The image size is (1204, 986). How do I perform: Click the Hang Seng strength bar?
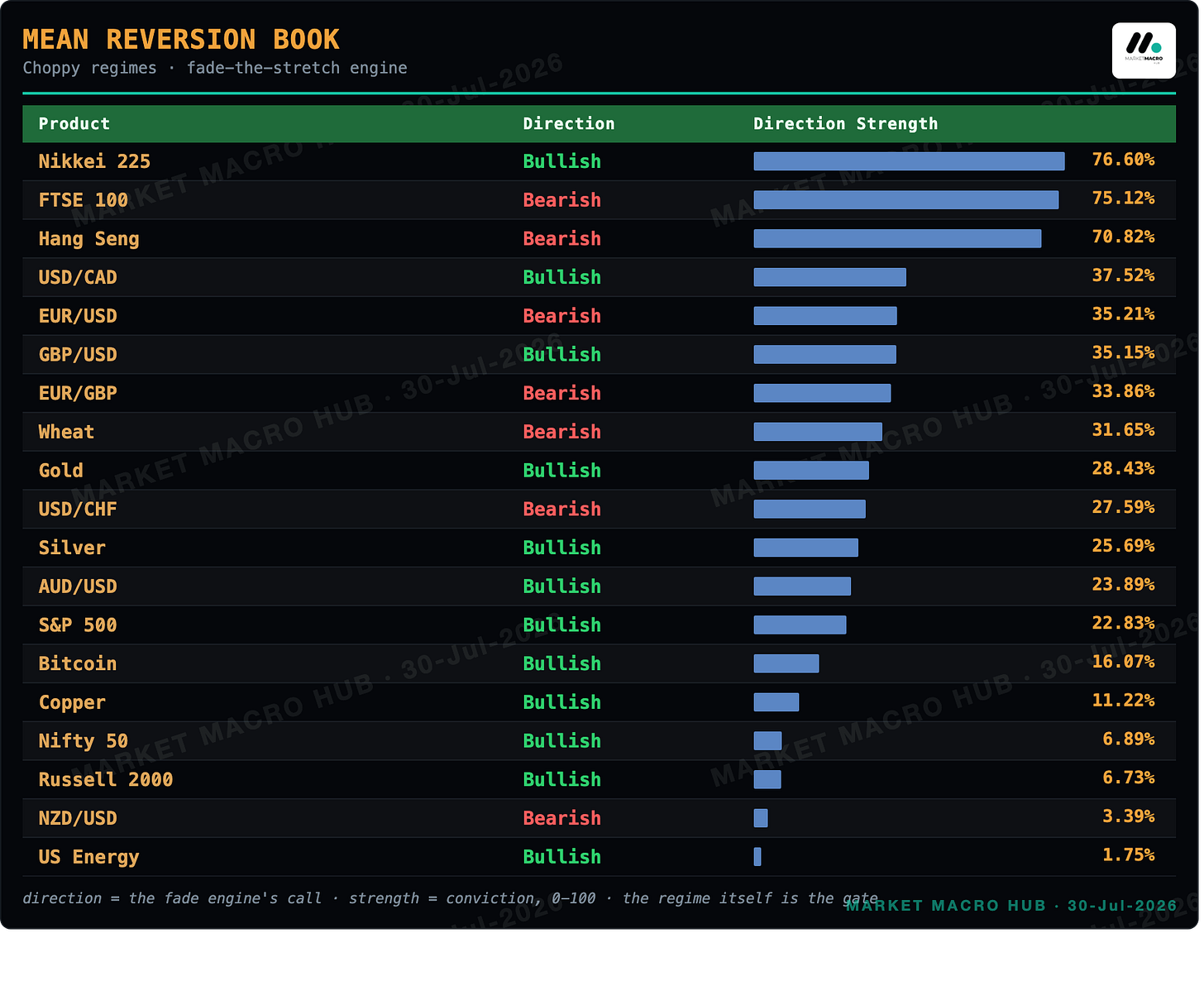897,239
